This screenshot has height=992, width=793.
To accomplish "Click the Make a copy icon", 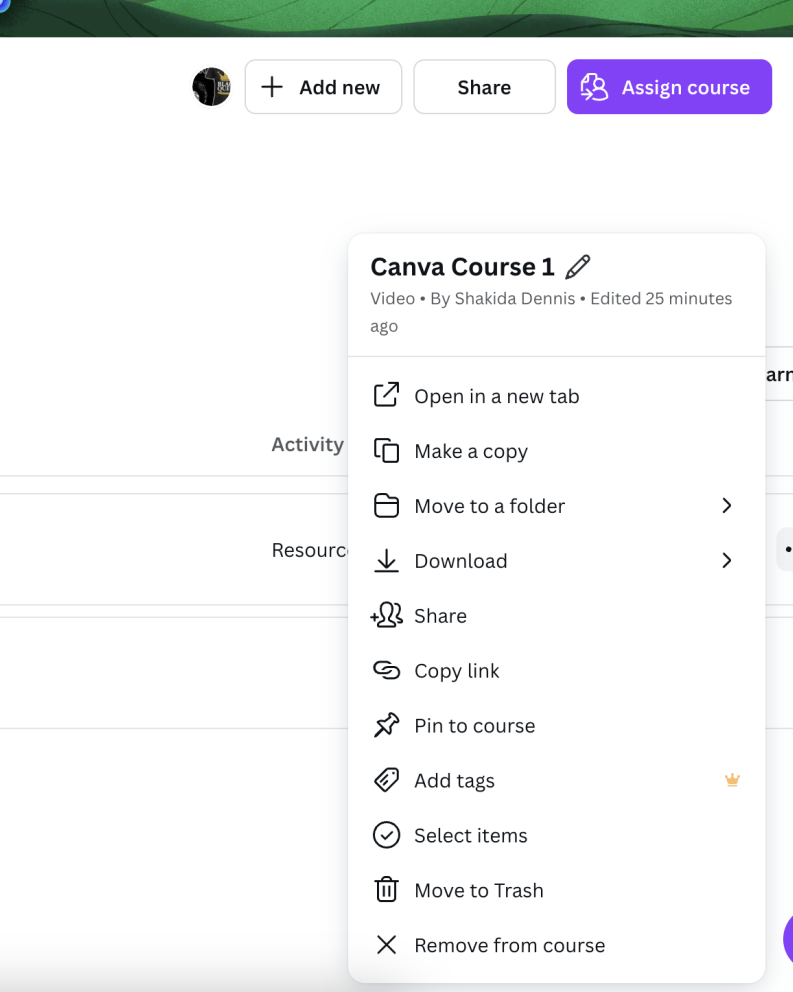I will coord(386,450).
